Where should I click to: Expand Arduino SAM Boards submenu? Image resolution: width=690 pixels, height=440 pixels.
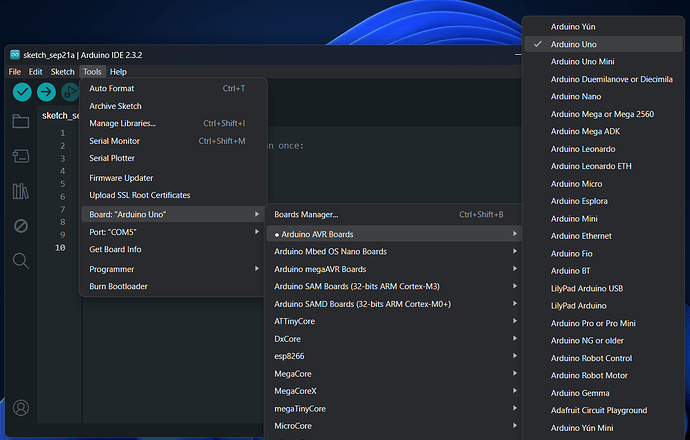[x=394, y=286]
